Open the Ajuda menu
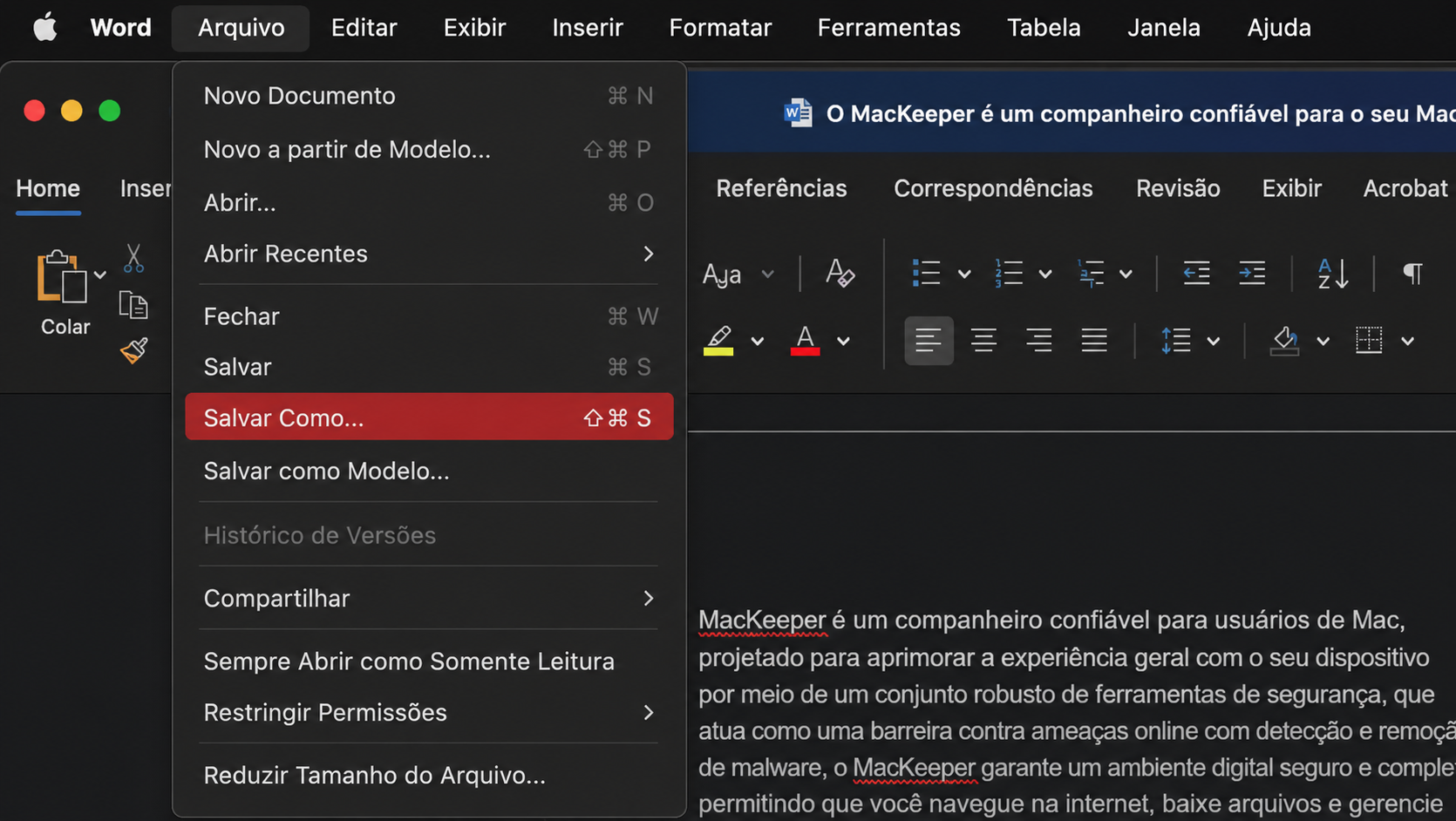Image resolution: width=1456 pixels, height=821 pixels. click(1278, 28)
